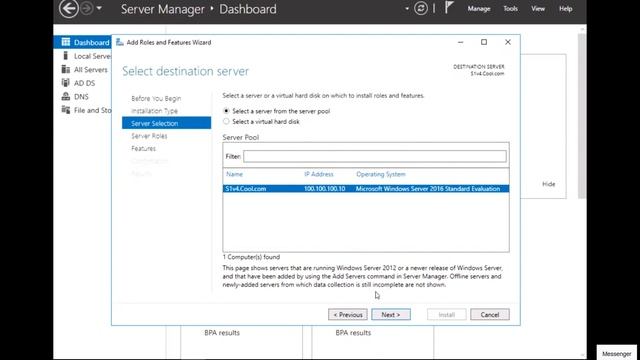The image size is (640, 360).
Task: Open left BPA results link
Action: [x=222, y=333]
